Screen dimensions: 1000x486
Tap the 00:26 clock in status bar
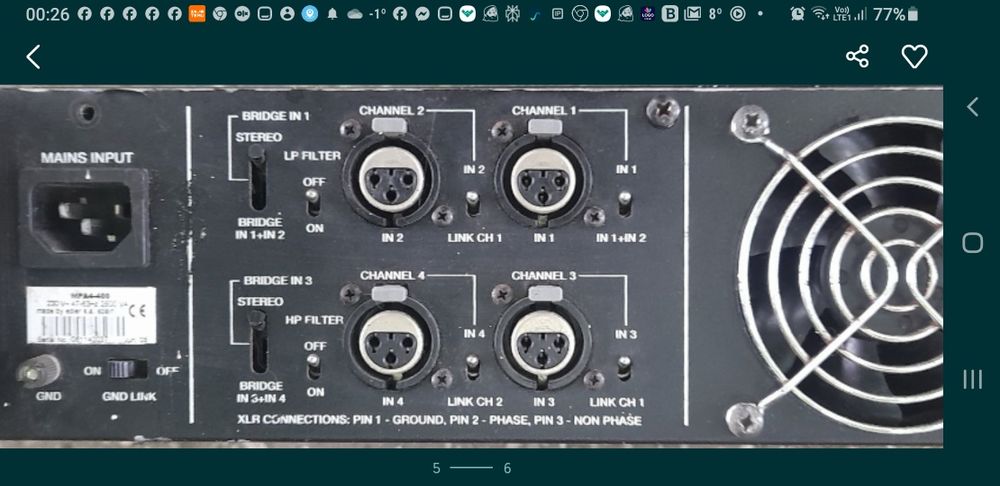click(48, 14)
